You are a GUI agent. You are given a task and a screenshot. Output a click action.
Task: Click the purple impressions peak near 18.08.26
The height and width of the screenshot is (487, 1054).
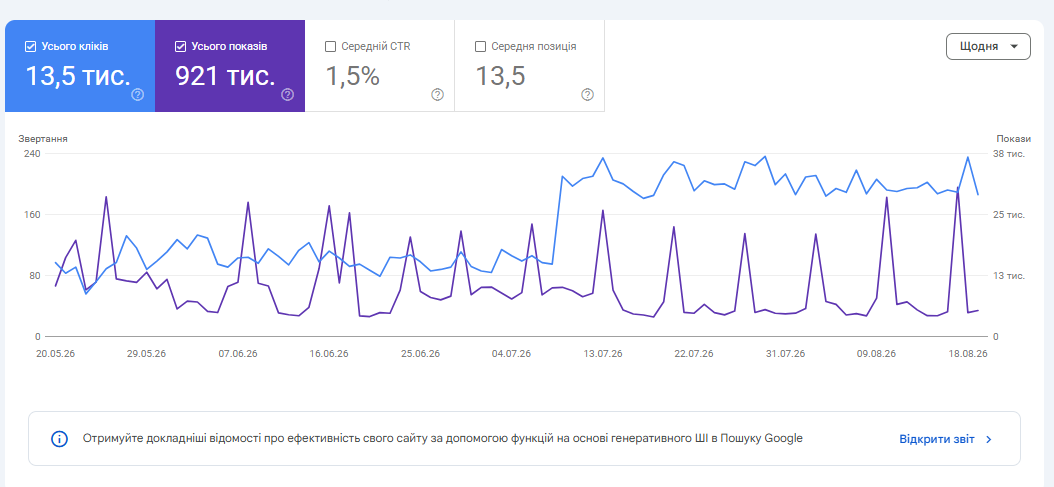(958, 188)
